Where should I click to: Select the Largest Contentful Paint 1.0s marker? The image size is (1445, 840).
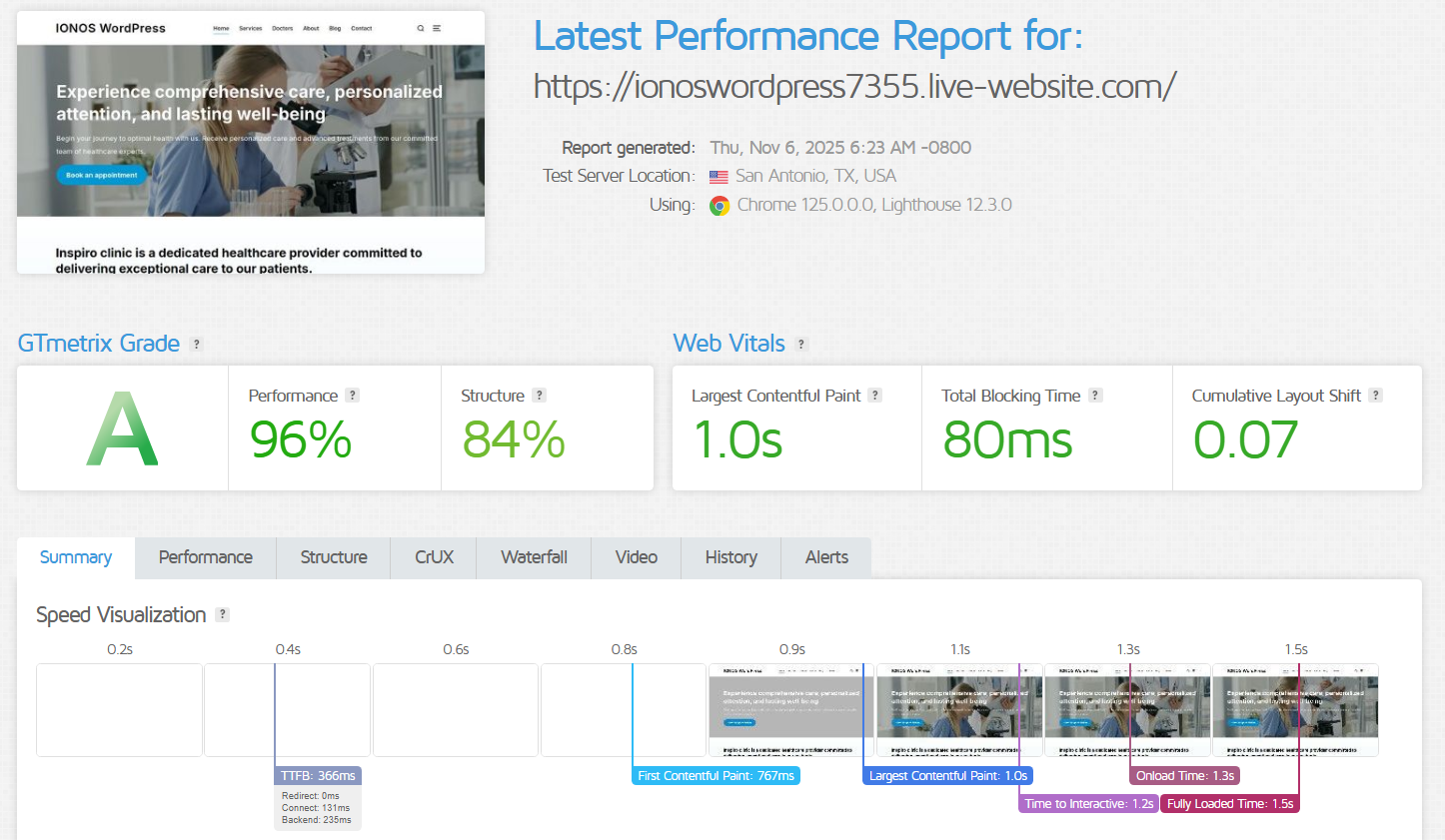(947, 776)
